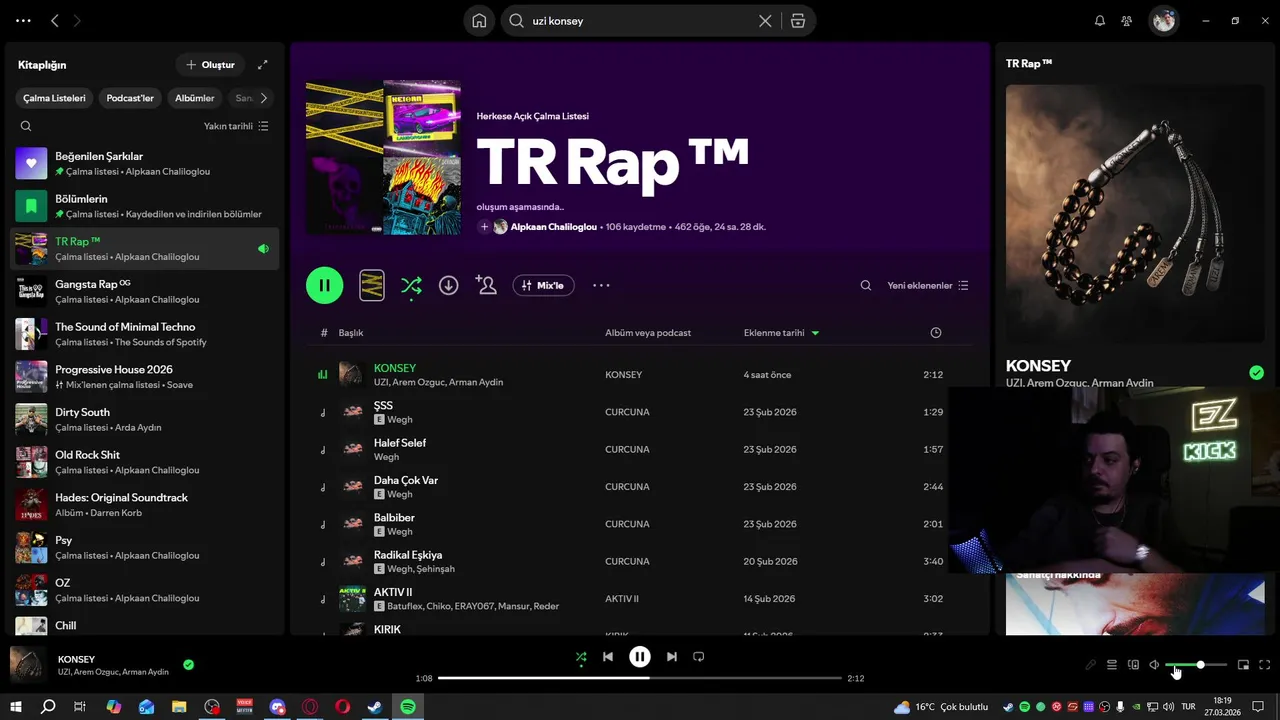Add playlist collaborator with plus icon by owner
The image size is (1280, 720).
tap(485, 227)
